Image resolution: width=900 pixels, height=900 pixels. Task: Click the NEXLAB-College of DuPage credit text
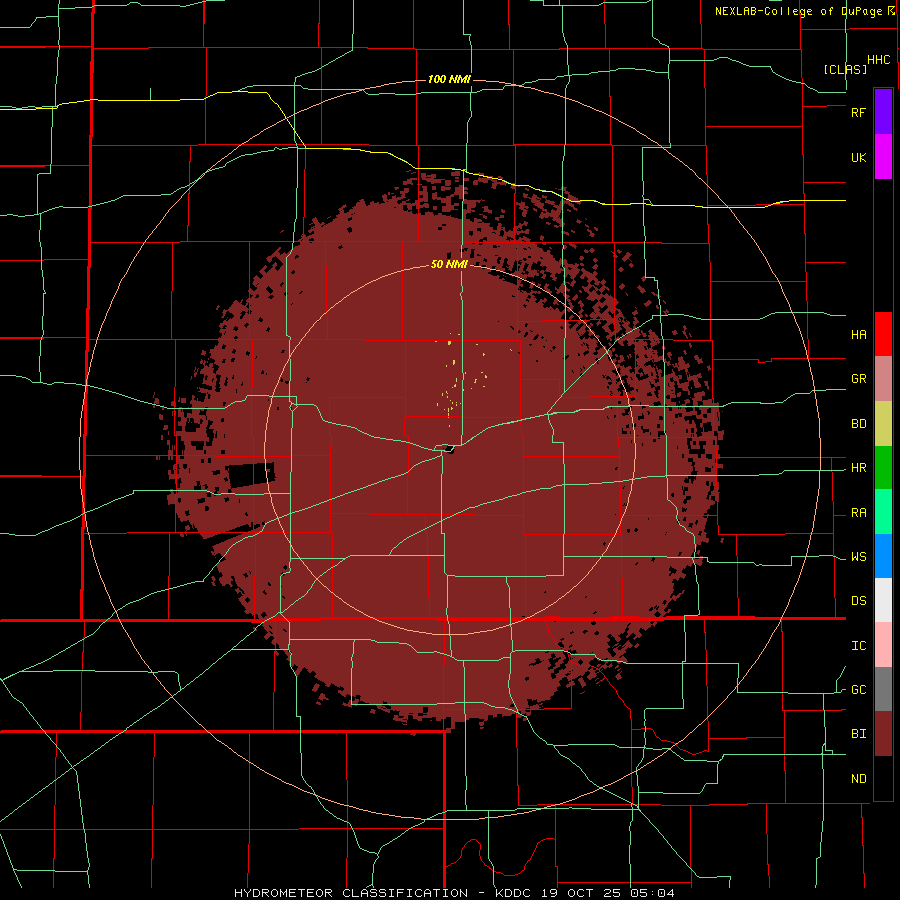click(800, 11)
